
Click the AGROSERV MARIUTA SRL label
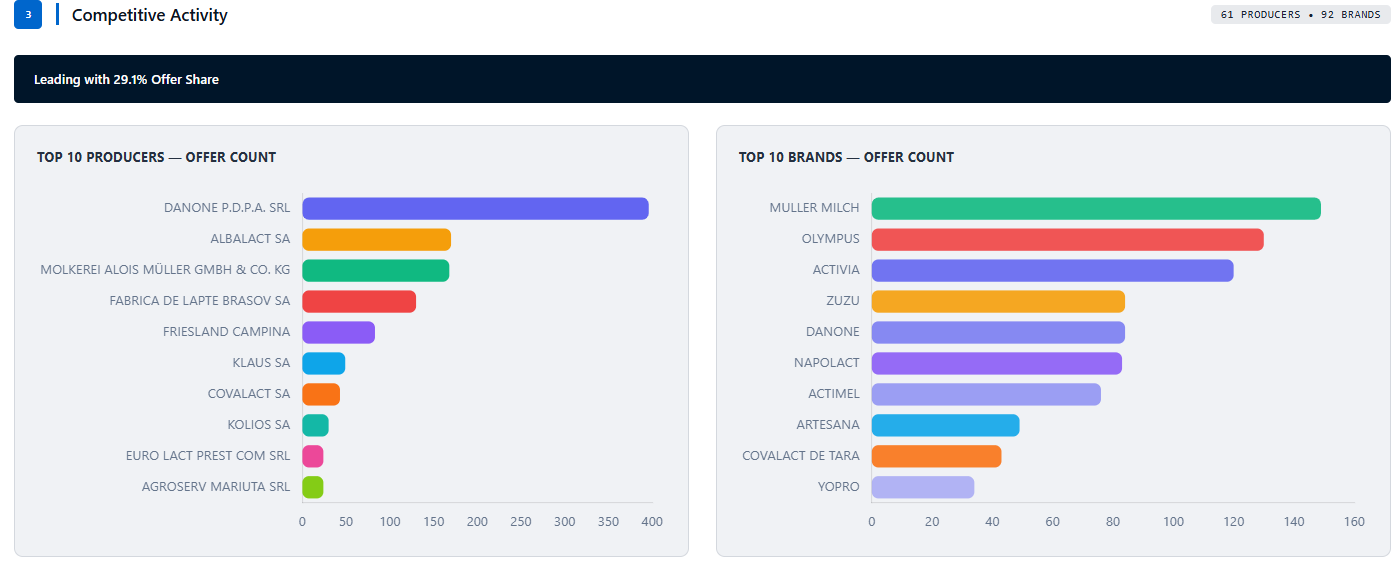tap(216, 487)
